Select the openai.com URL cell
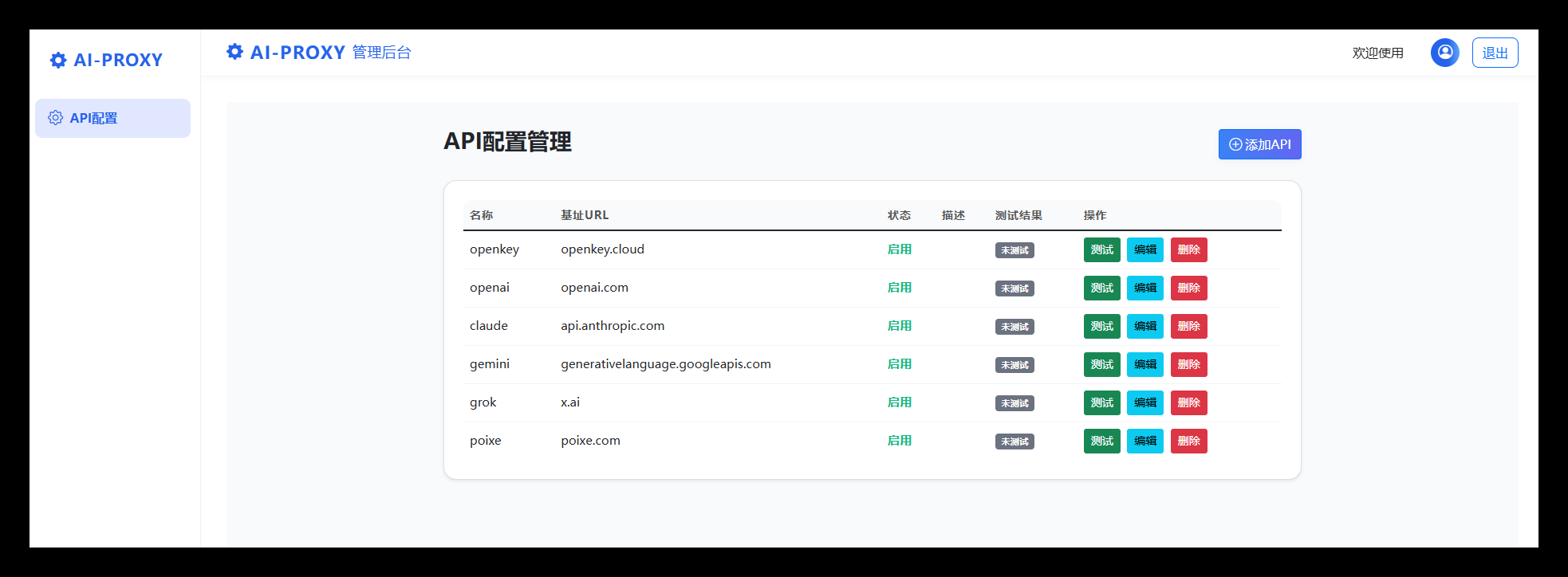The image size is (1568, 577). (594, 288)
